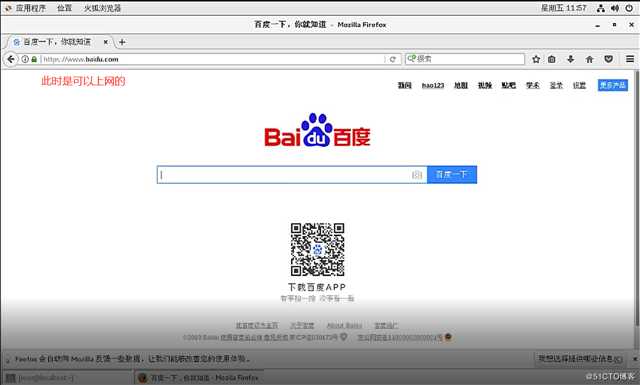Click the network status icon
Image resolution: width=640 pixels, height=385 pixels.
click(601, 8)
